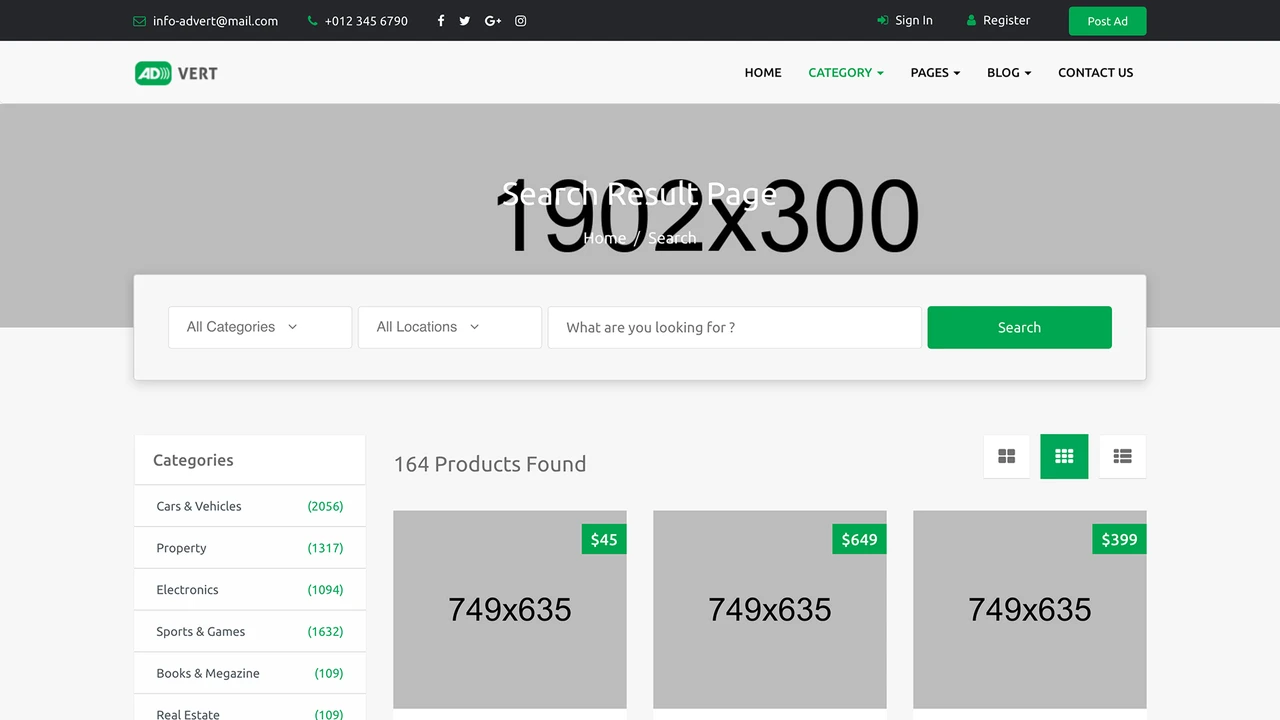Open the $399 product thumbnail
Screen dimensions: 1280x720
[1030, 610]
